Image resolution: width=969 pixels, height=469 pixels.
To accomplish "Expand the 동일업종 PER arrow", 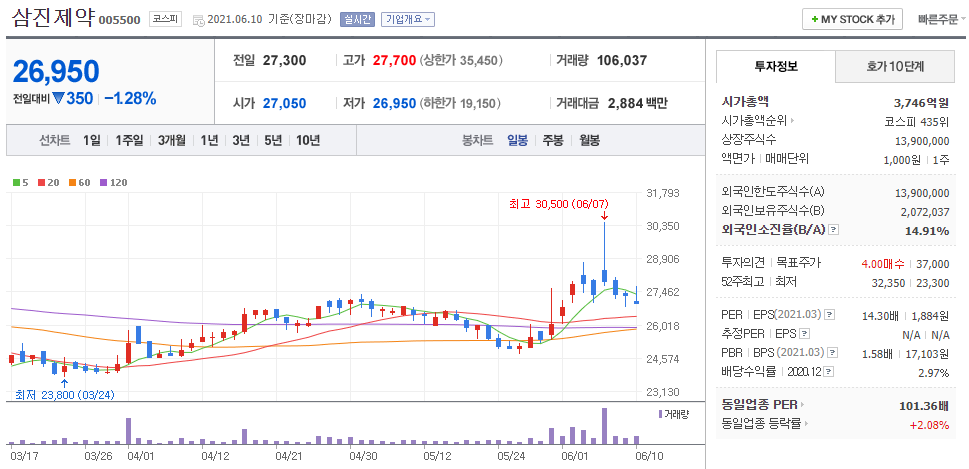I will click(x=803, y=405).
